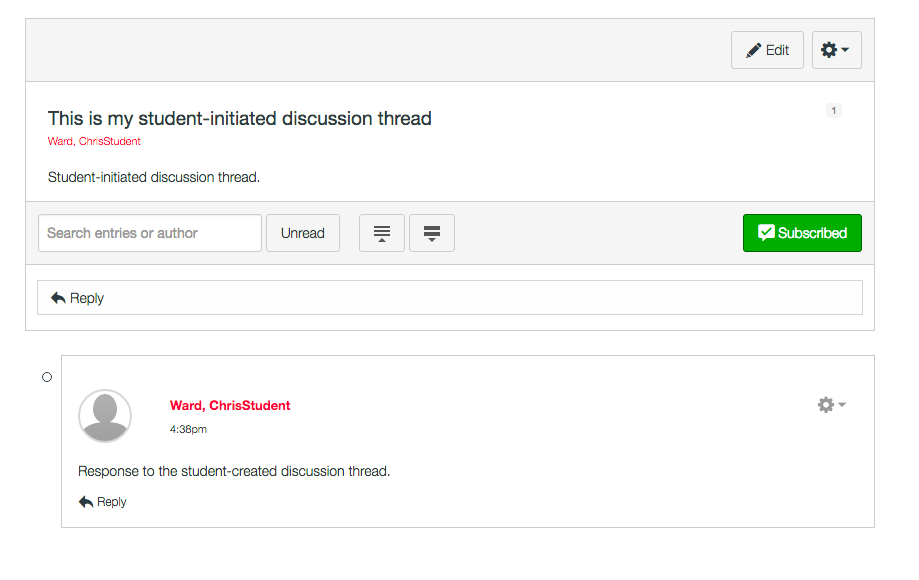Screen dimensions: 919x580
Task: Open the reply entry's gear options menu
Action: point(831,405)
